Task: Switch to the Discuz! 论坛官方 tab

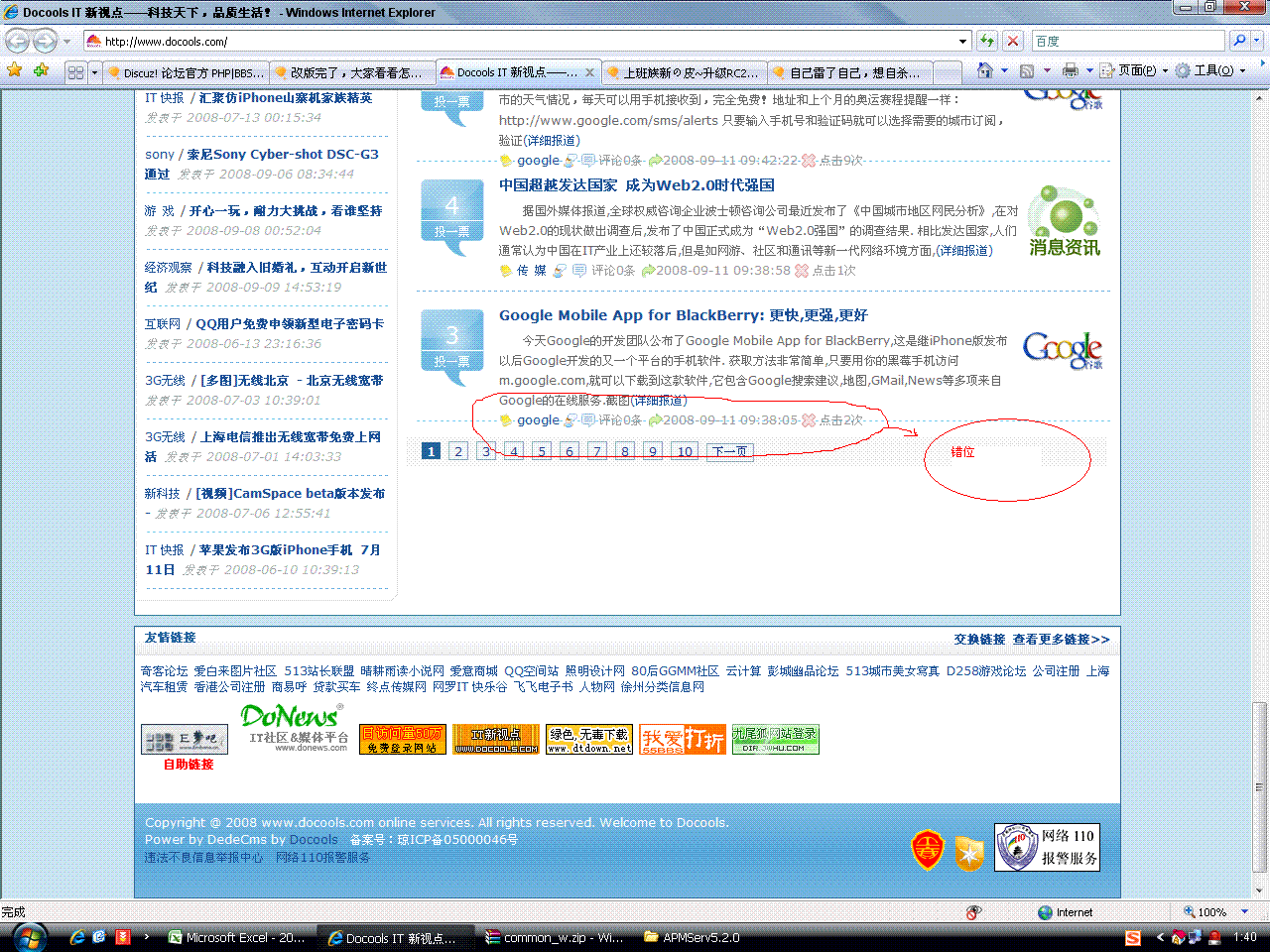Action: click(x=186, y=72)
